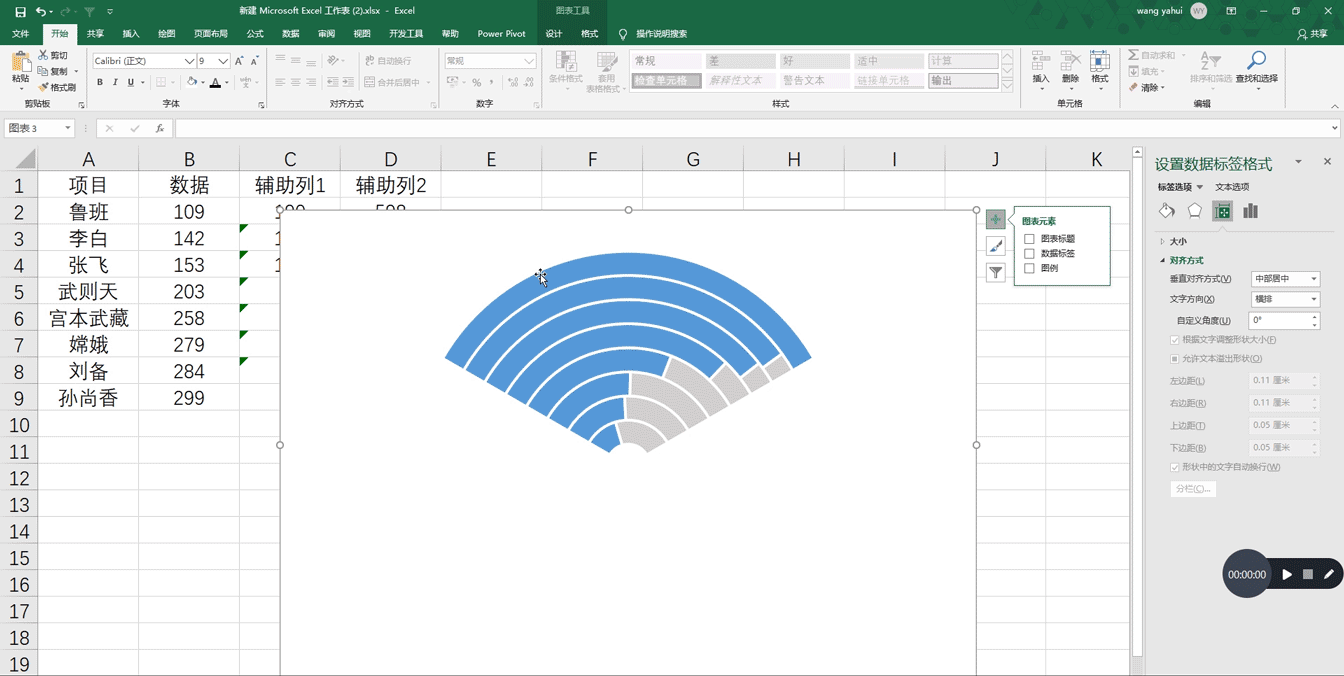The height and width of the screenshot is (676, 1344).
Task: Decrease font size with the smaller A icon
Action: click(255, 61)
